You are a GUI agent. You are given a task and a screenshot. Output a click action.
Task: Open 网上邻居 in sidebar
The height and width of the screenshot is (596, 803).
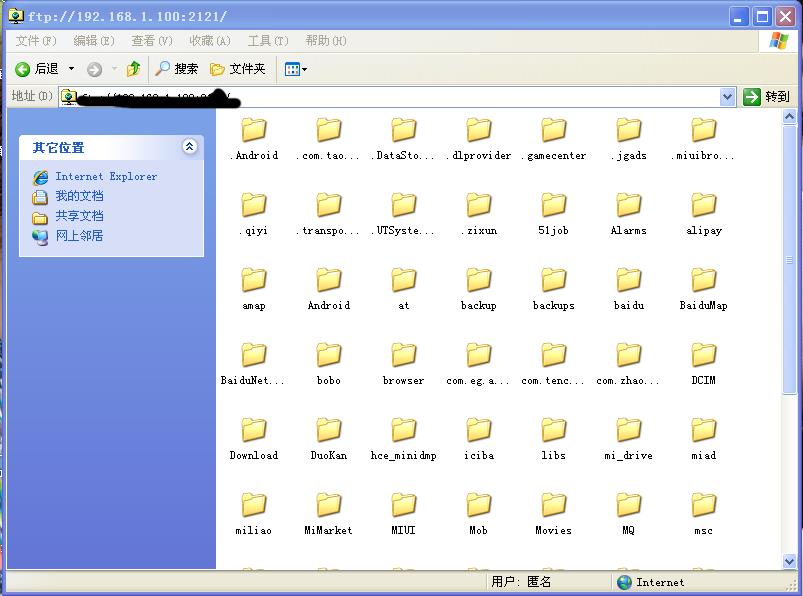(79, 236)
